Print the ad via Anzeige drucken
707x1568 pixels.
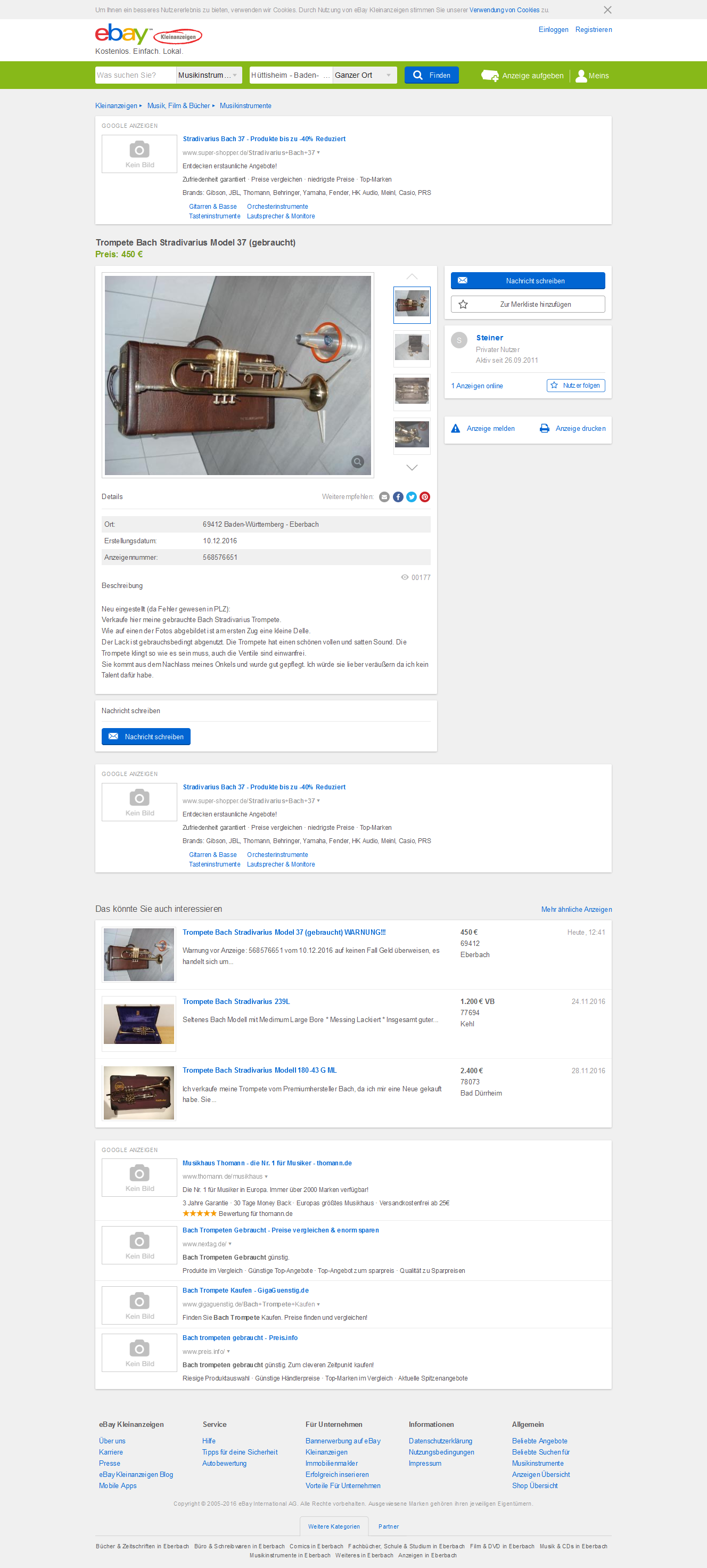click(572, 429)
